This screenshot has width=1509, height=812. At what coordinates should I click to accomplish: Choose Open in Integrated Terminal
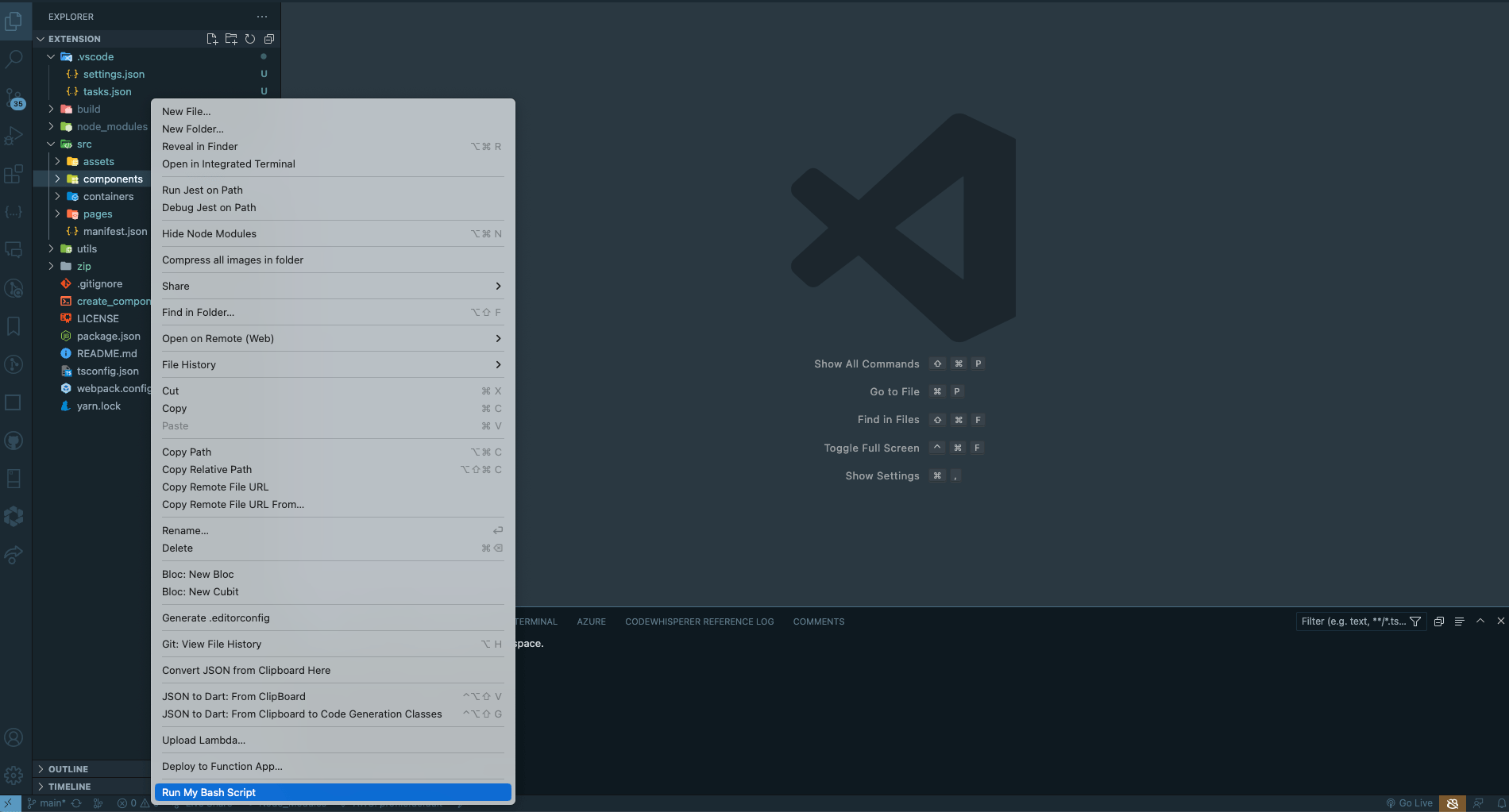pos(333,164)
